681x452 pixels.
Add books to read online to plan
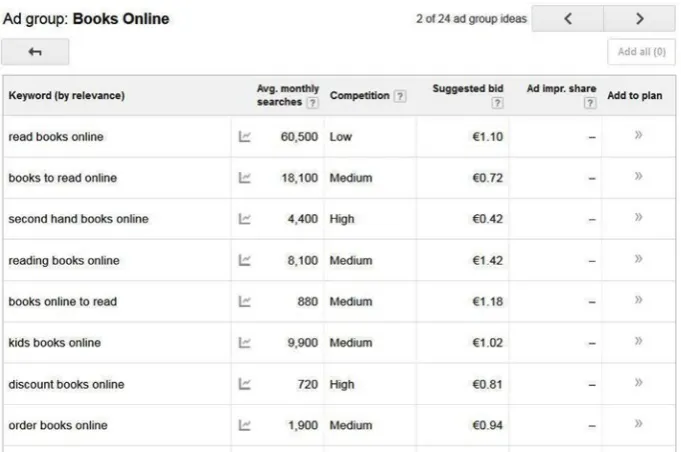tap(638, 176)
